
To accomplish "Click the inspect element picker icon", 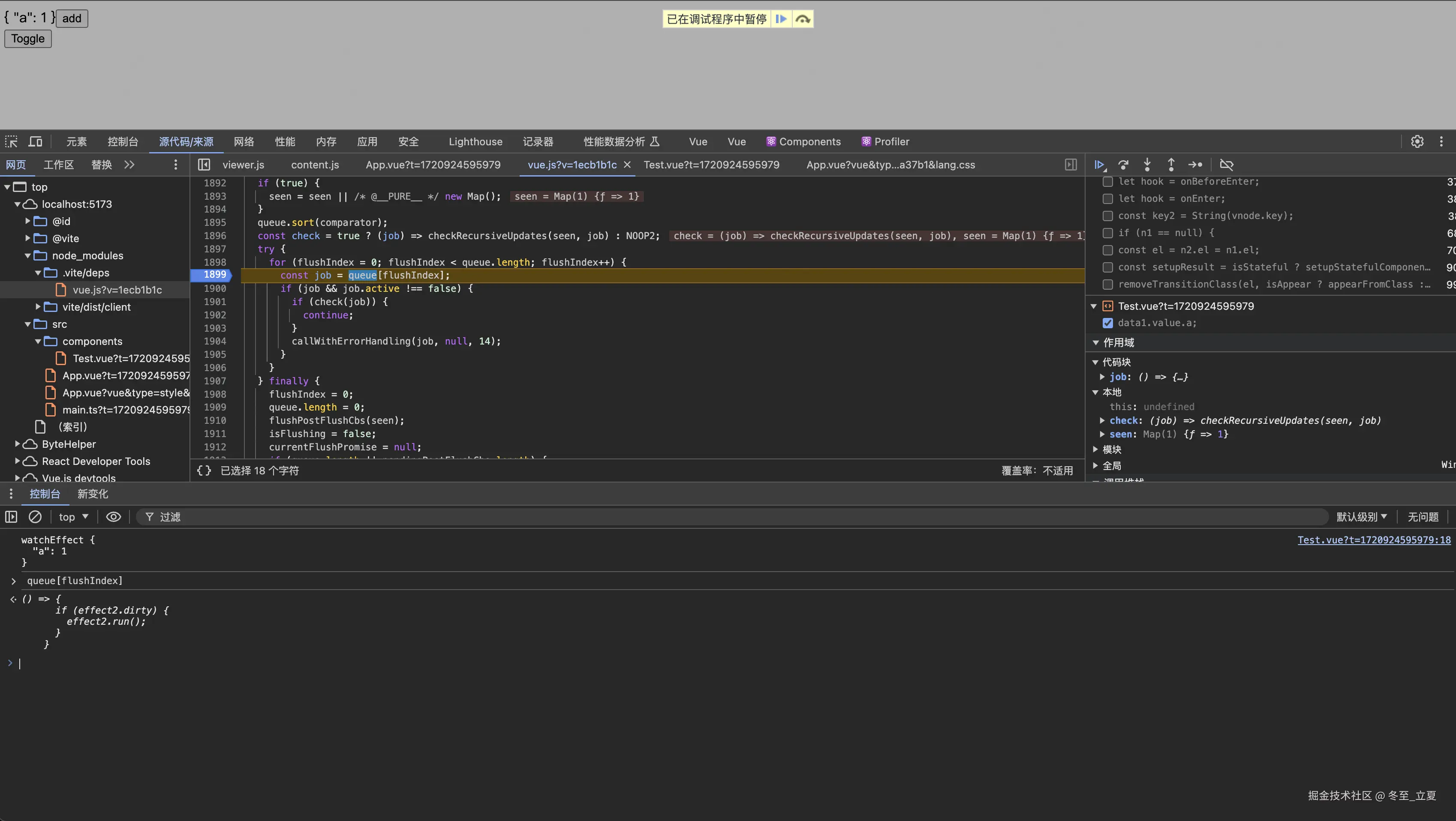I will (11, 141).
